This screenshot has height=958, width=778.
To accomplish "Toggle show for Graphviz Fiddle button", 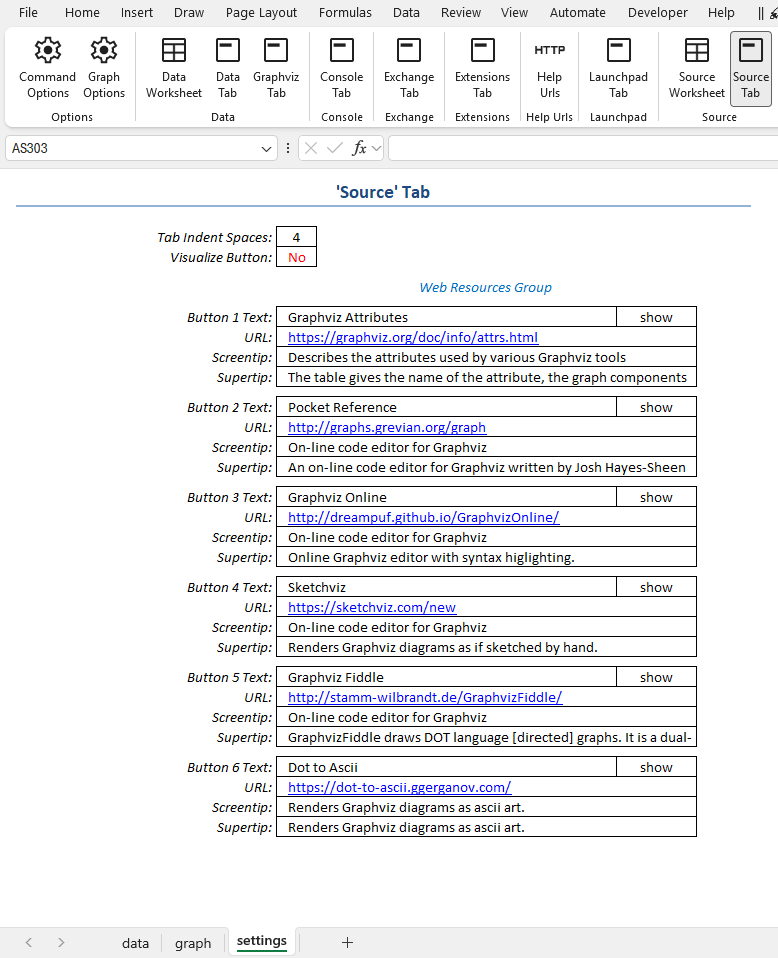I will coord(656,677).
